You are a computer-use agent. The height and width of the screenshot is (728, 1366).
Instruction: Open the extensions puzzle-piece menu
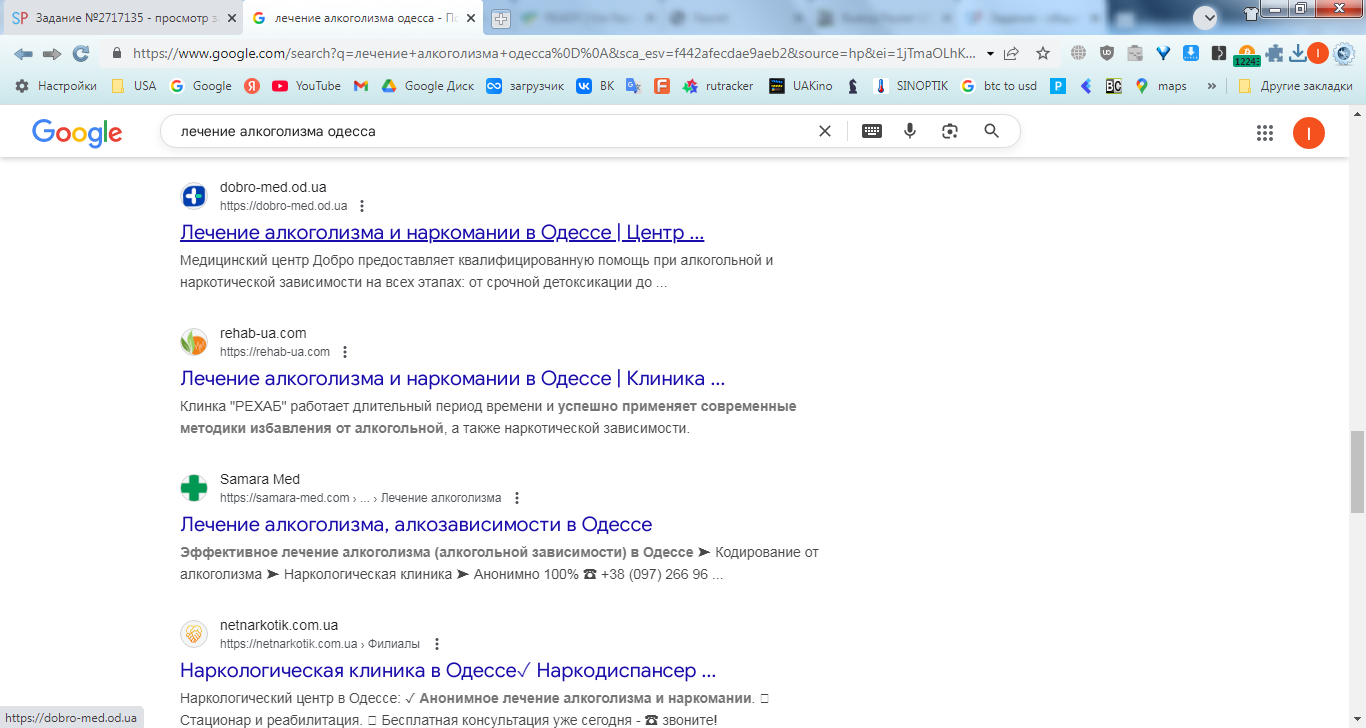click(1274, 54)
